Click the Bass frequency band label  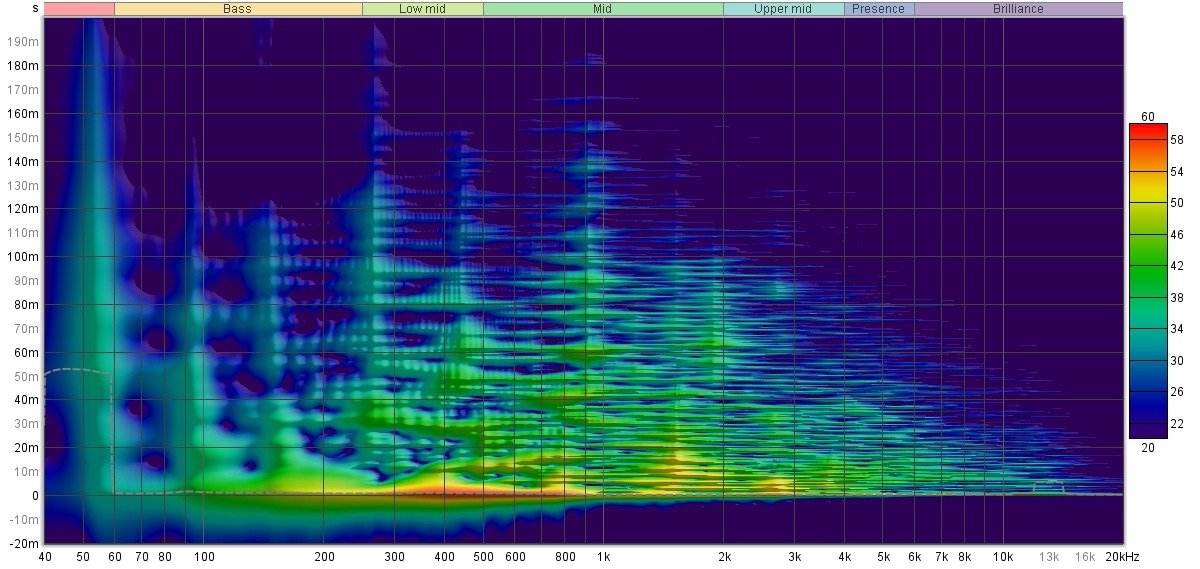[x=238, y=9]
